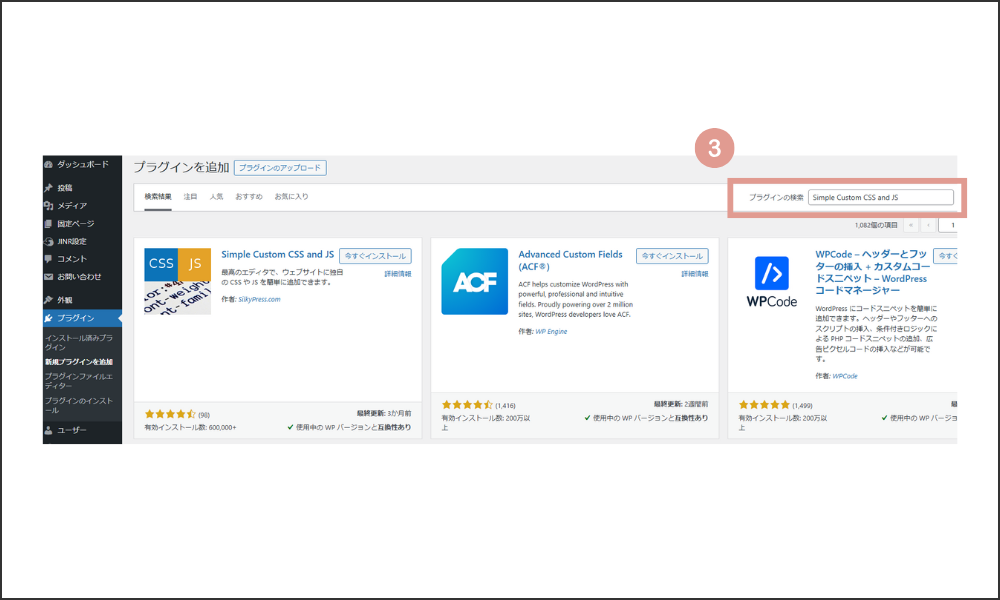Click star rating of Advanced Custom Fields
1000x600 pixels.
point(467,405)
